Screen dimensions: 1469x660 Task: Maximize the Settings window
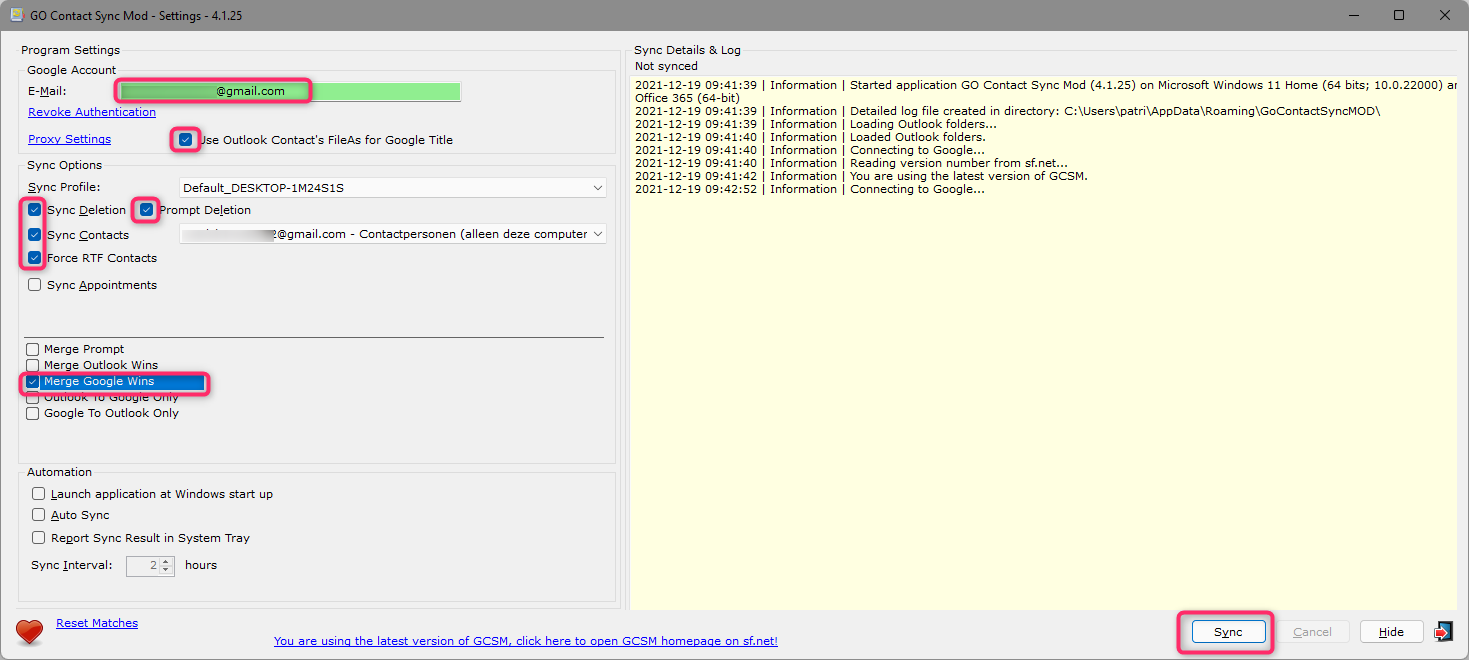[x=1399, y=15]
